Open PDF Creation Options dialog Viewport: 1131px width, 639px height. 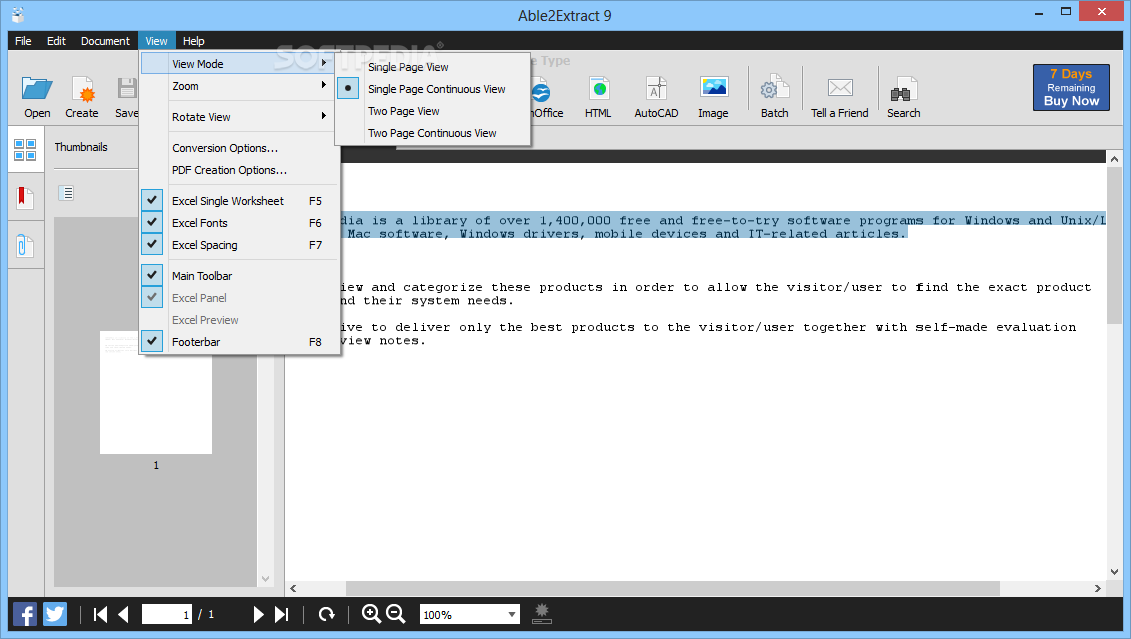coord(240,170)
